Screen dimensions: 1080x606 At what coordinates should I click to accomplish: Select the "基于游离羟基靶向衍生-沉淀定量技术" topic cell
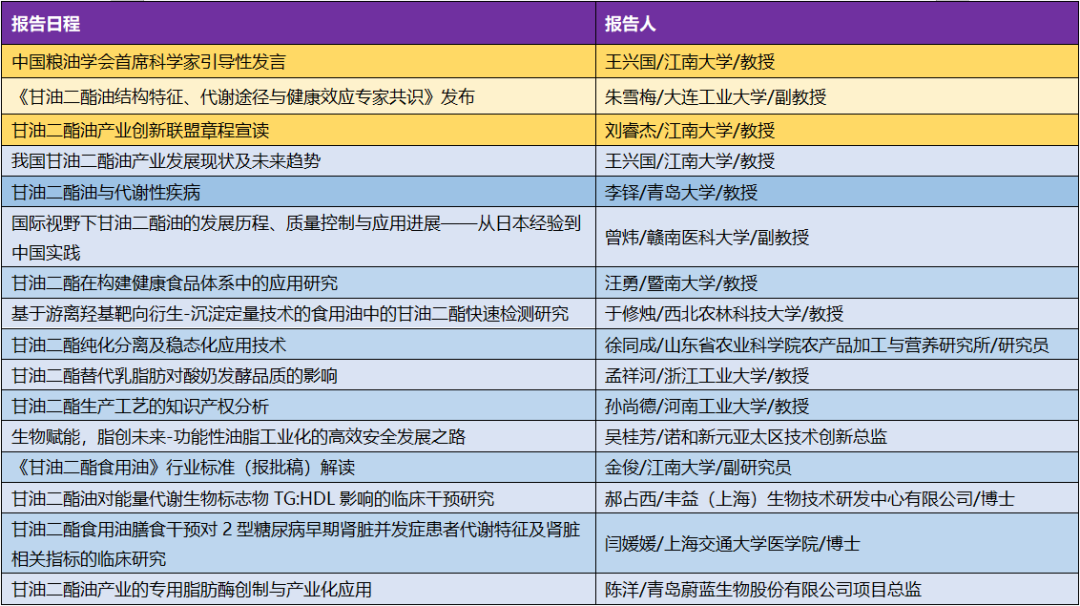tap(298, 313)
